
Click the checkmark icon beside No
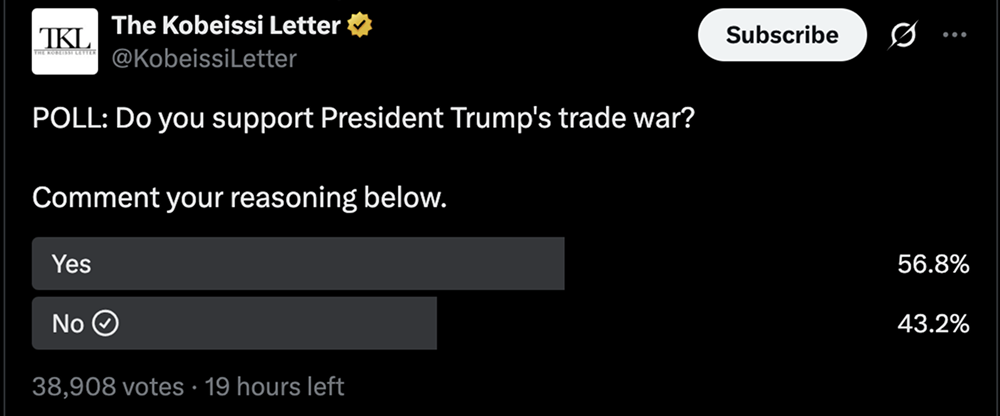click(x=106, y=323)
